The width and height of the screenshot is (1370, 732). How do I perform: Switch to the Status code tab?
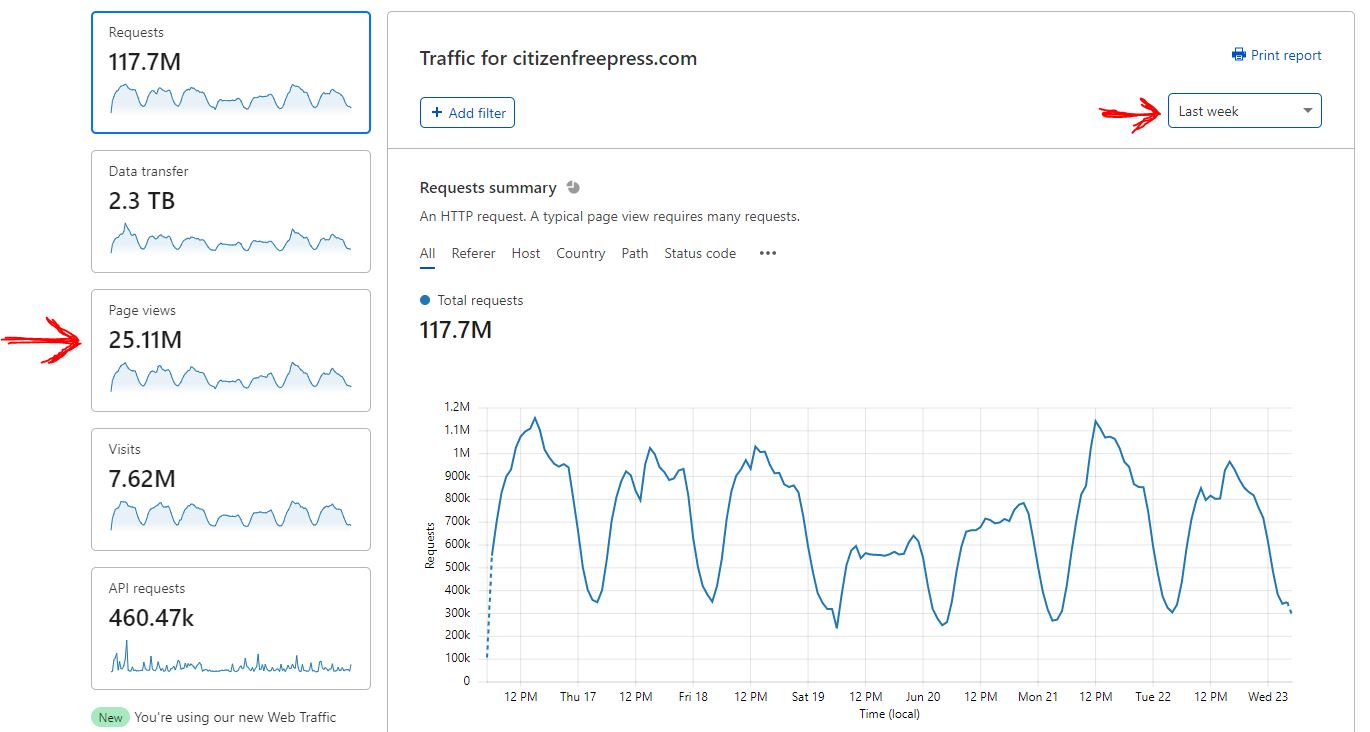pos(700,253)
